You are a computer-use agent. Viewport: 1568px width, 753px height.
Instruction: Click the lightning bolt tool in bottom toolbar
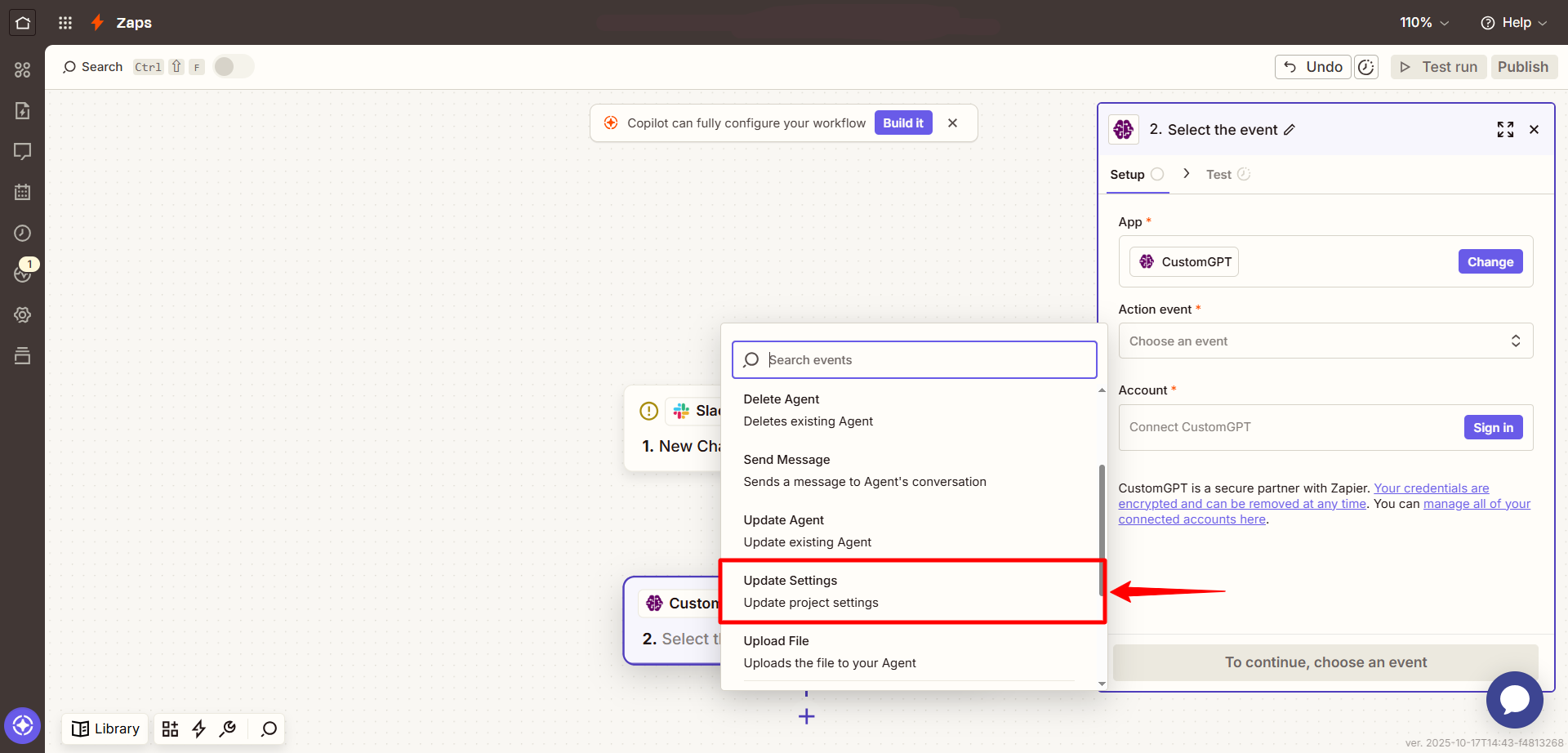[x=198, y=728]
